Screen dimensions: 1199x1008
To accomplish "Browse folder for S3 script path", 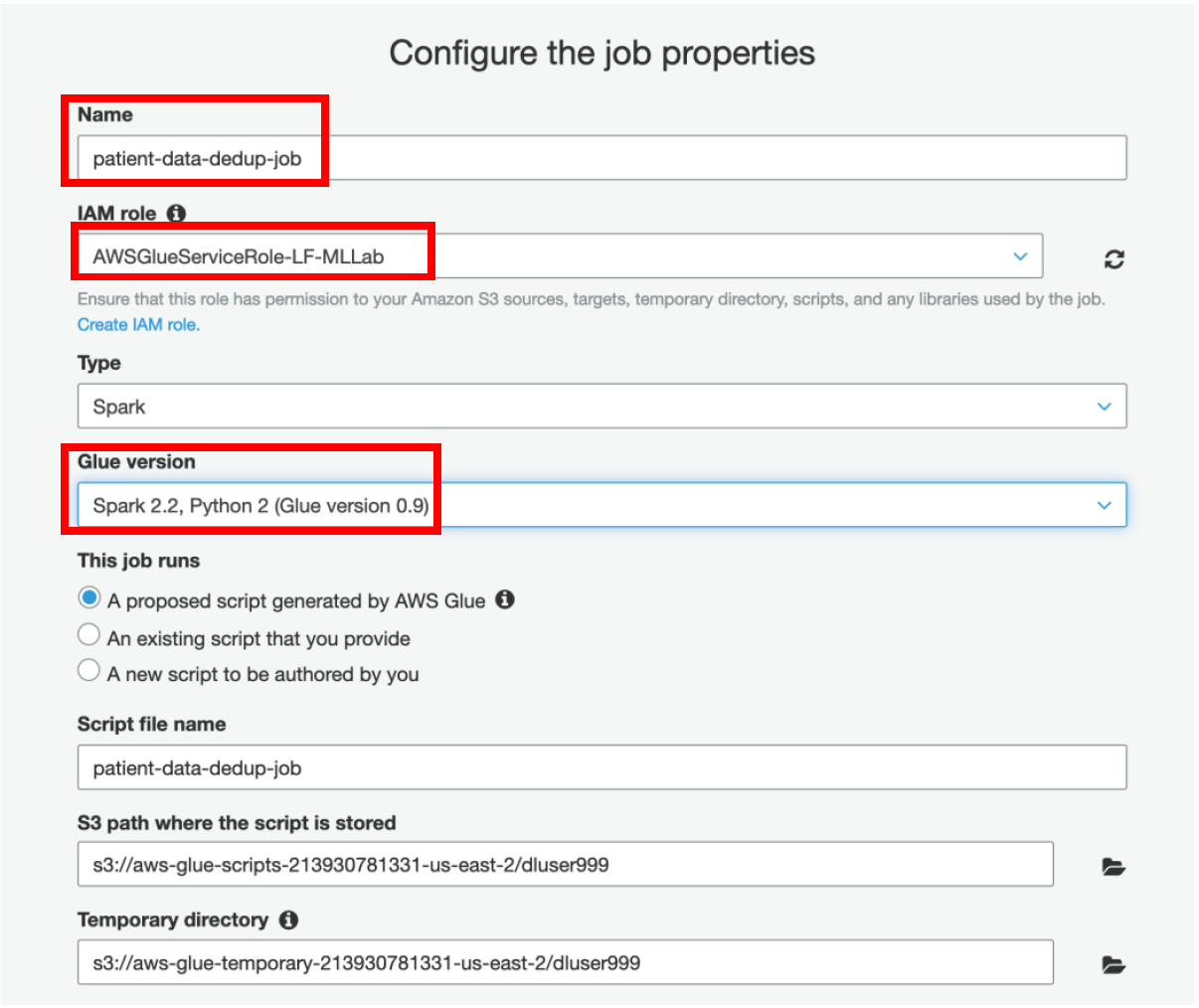I will click(x=1113, y=866).
